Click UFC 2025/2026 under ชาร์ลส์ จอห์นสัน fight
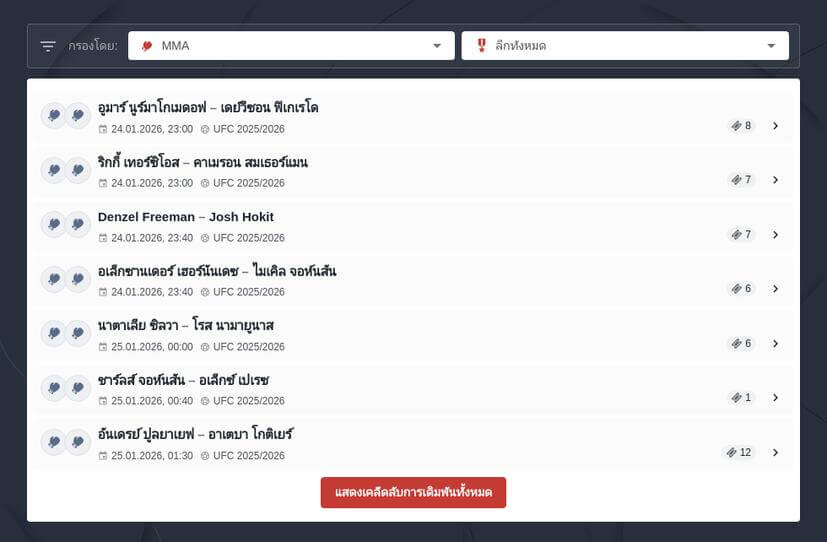827x542 pixels. 249,401
